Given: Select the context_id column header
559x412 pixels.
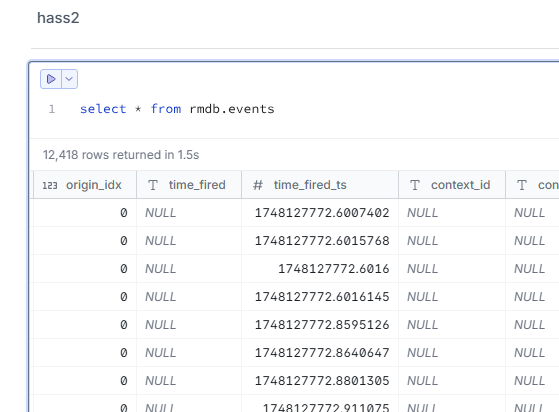Looking at the screenshot, I should 452,185.
